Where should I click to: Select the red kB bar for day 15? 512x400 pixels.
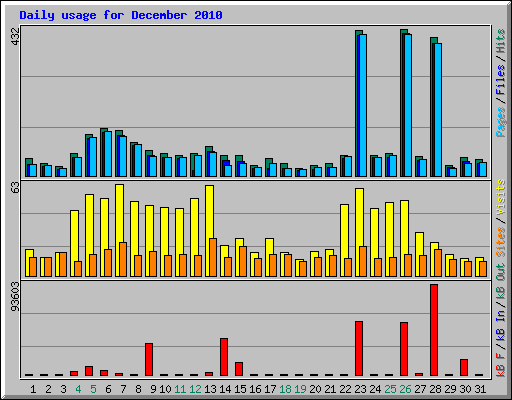point(239,369)
